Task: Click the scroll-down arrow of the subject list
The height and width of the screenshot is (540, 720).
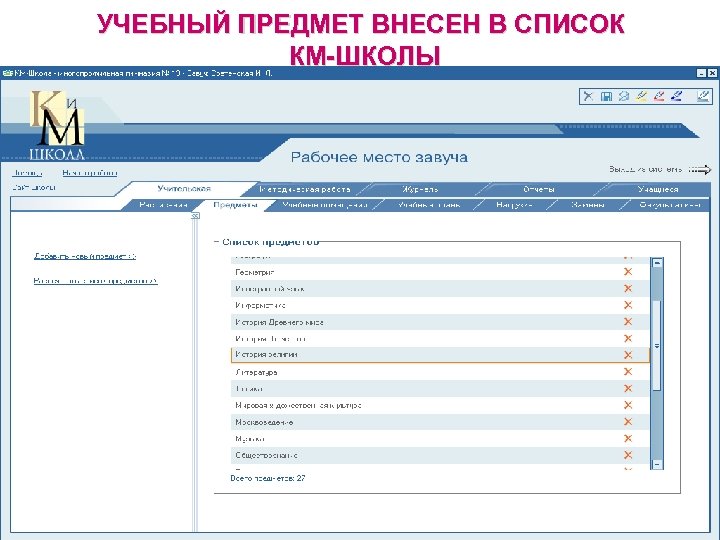Action: click(657, 464)
